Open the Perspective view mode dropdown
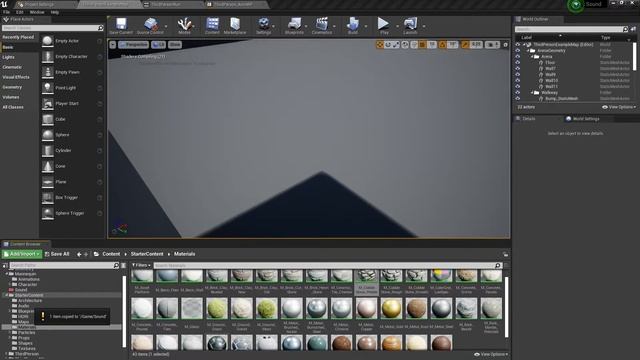The height and width of the screenshot is (360, 640). [x=133, y=44]
